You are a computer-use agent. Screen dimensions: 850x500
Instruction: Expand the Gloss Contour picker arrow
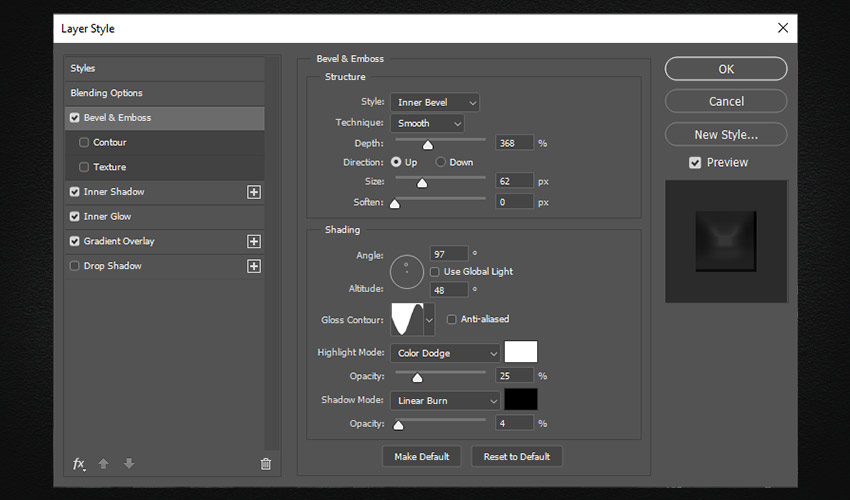pos(429,320)
